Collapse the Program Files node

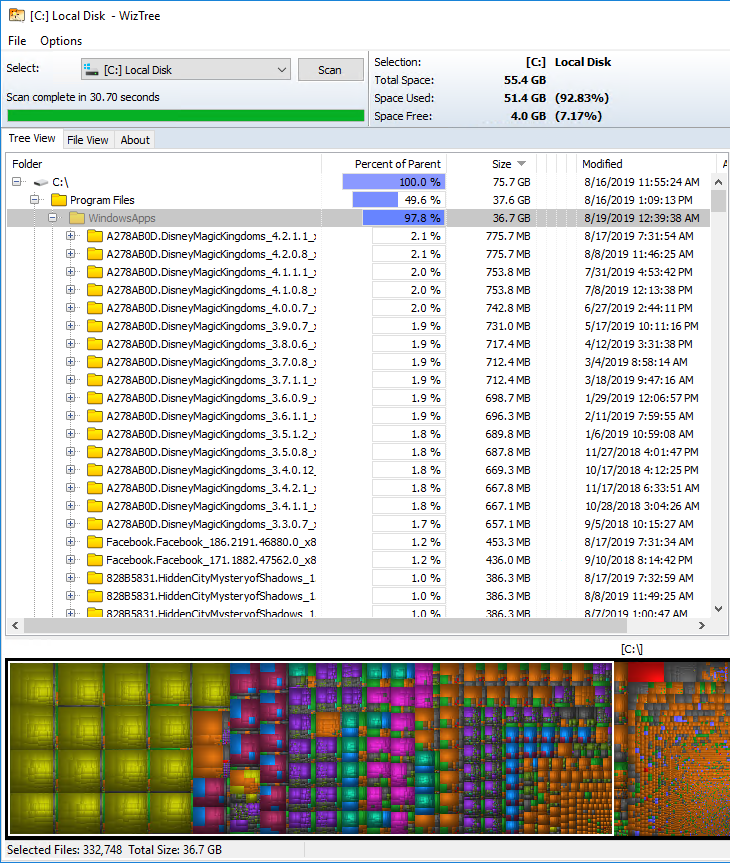(x=35, y=200)
